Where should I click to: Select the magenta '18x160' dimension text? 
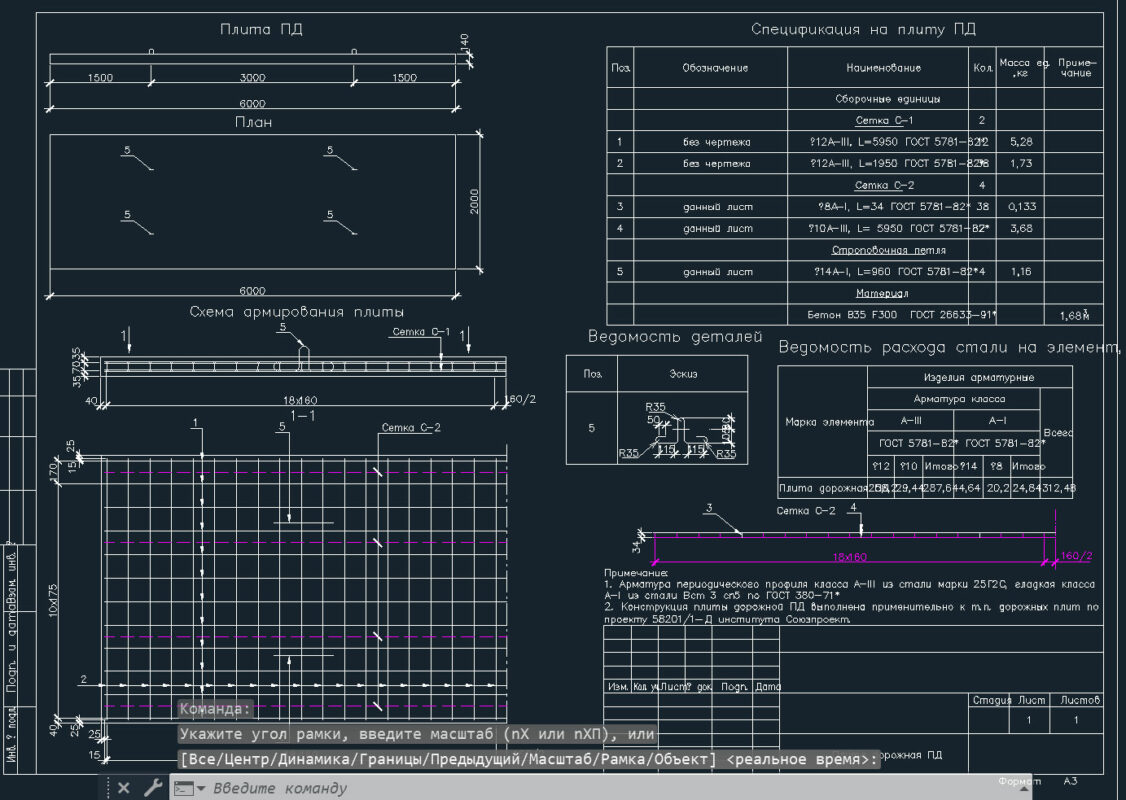point(850,557)
